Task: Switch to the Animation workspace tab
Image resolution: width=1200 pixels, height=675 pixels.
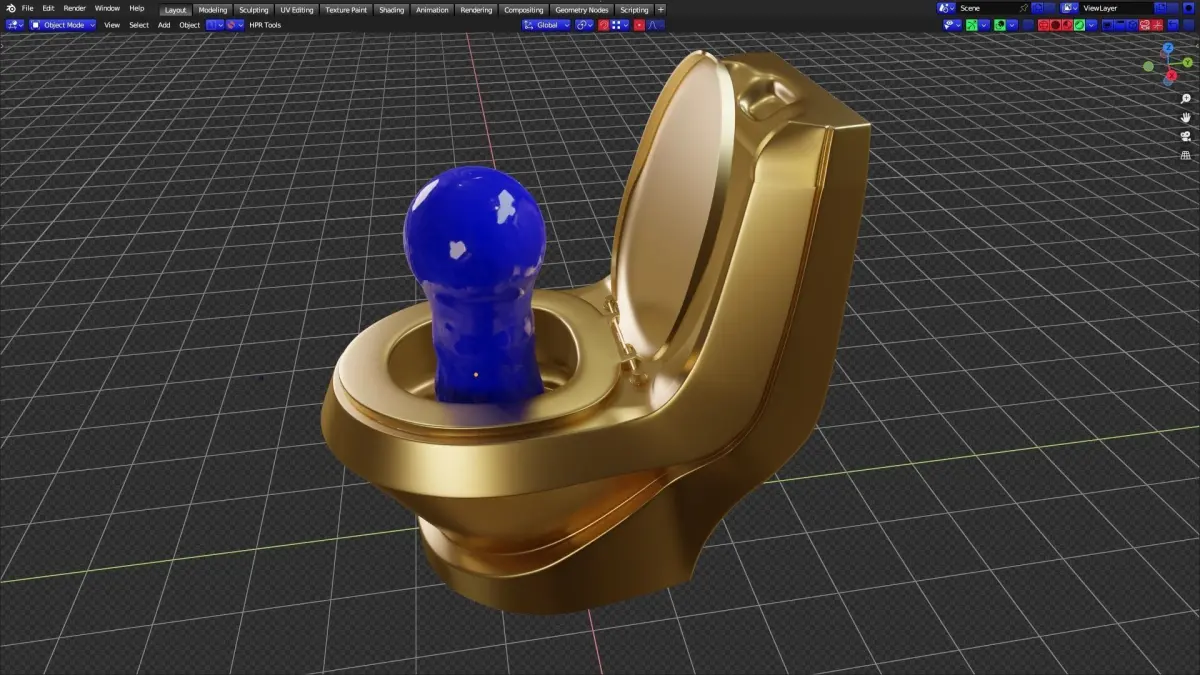Action: 432,9
